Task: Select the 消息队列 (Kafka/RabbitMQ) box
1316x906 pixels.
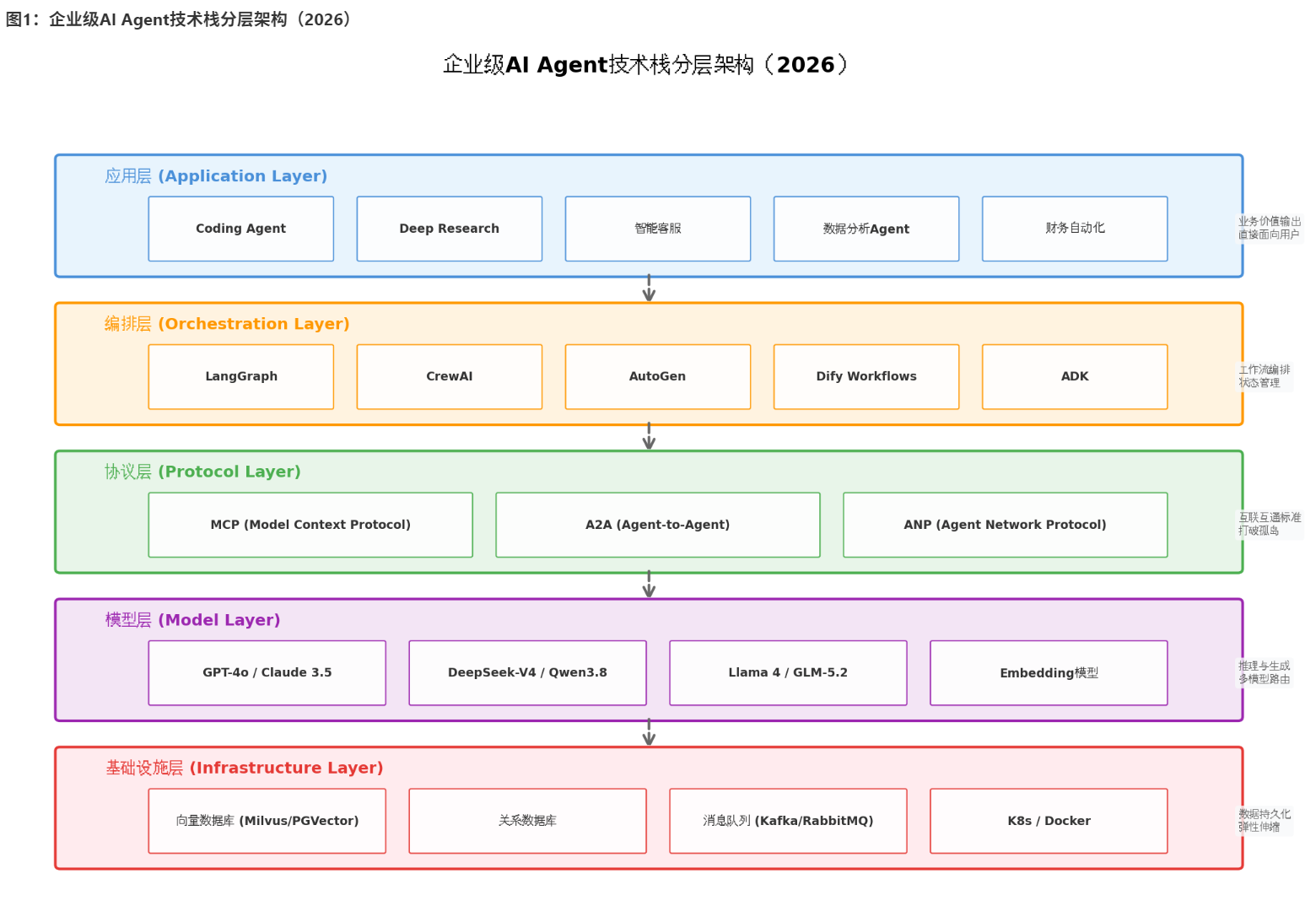Action: point(788,821)
